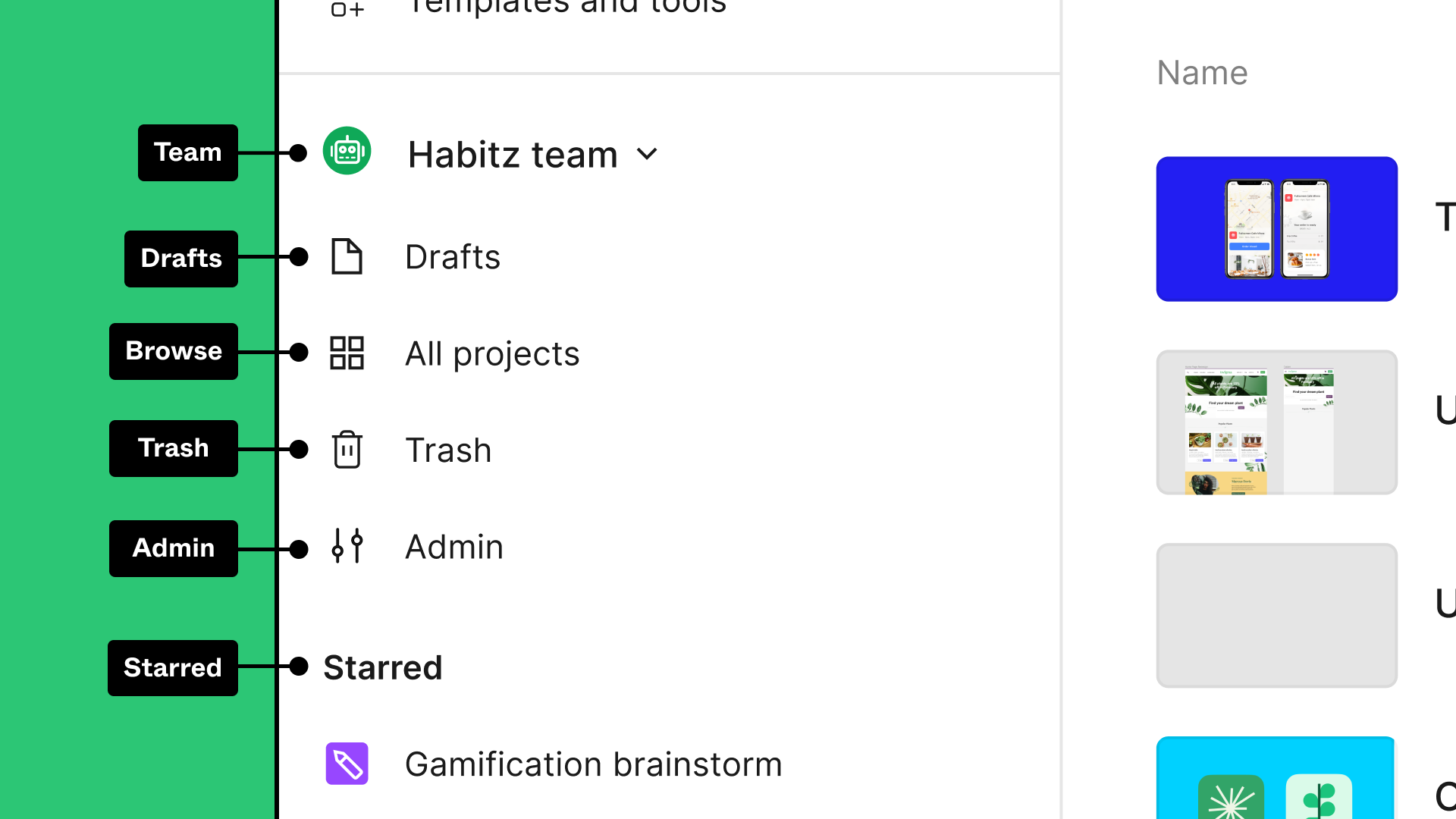1456x819 pixels.
Task: Expand the Habitz team dropdown chevron
Action: click(x=647, y=154)
